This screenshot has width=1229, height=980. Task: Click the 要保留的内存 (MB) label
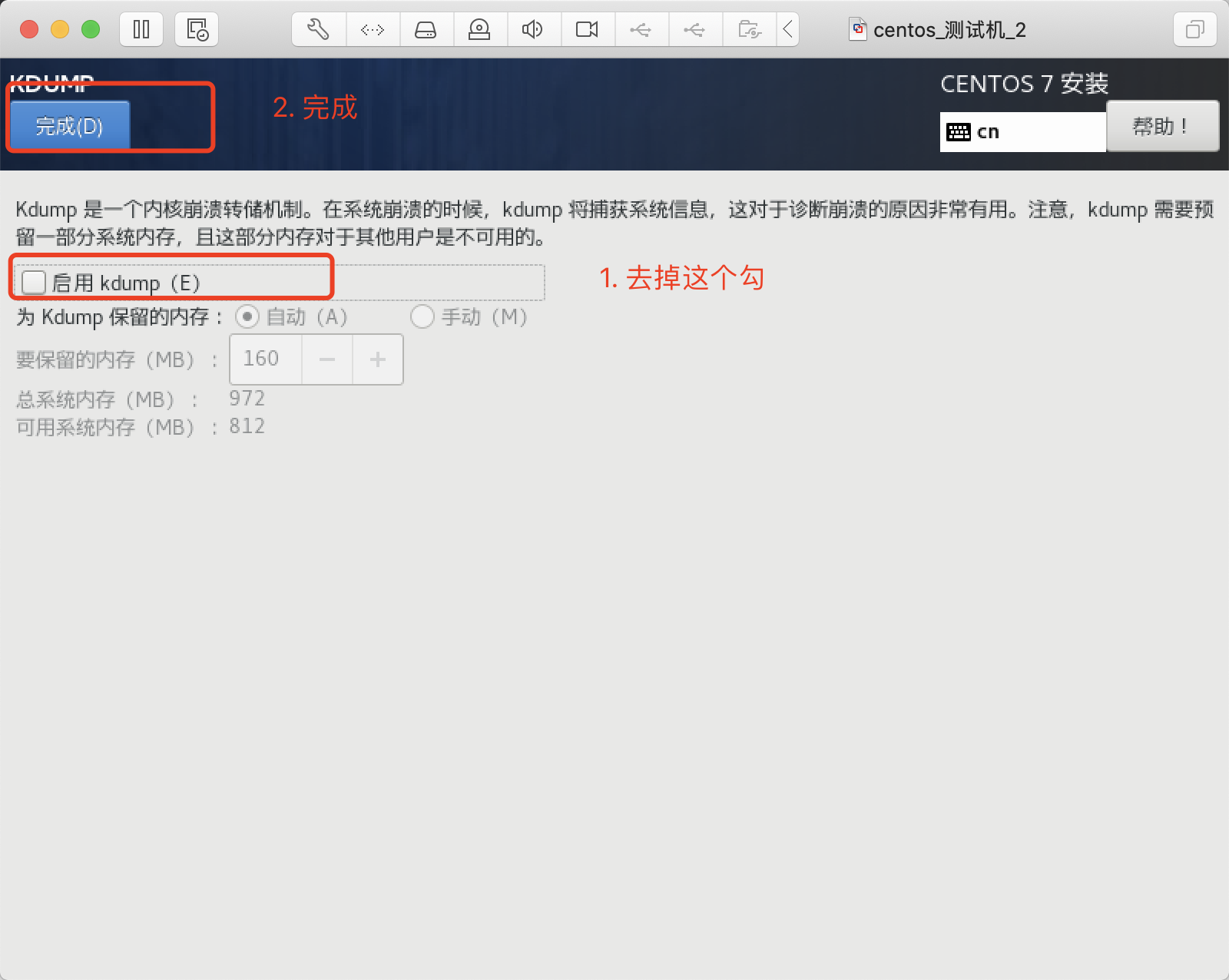(117, 359)
